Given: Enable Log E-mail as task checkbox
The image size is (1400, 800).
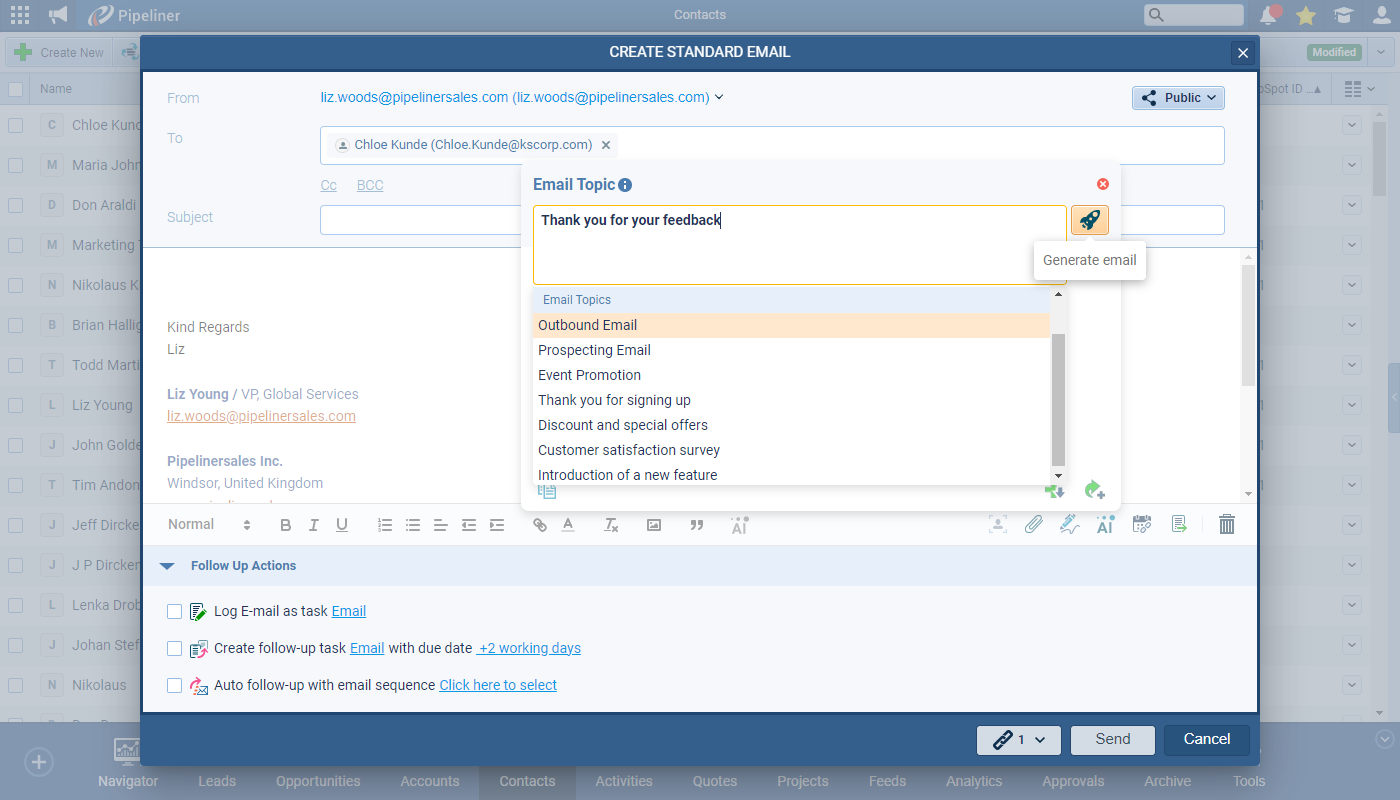Looking at the screenshot, I should pos(175,612).
